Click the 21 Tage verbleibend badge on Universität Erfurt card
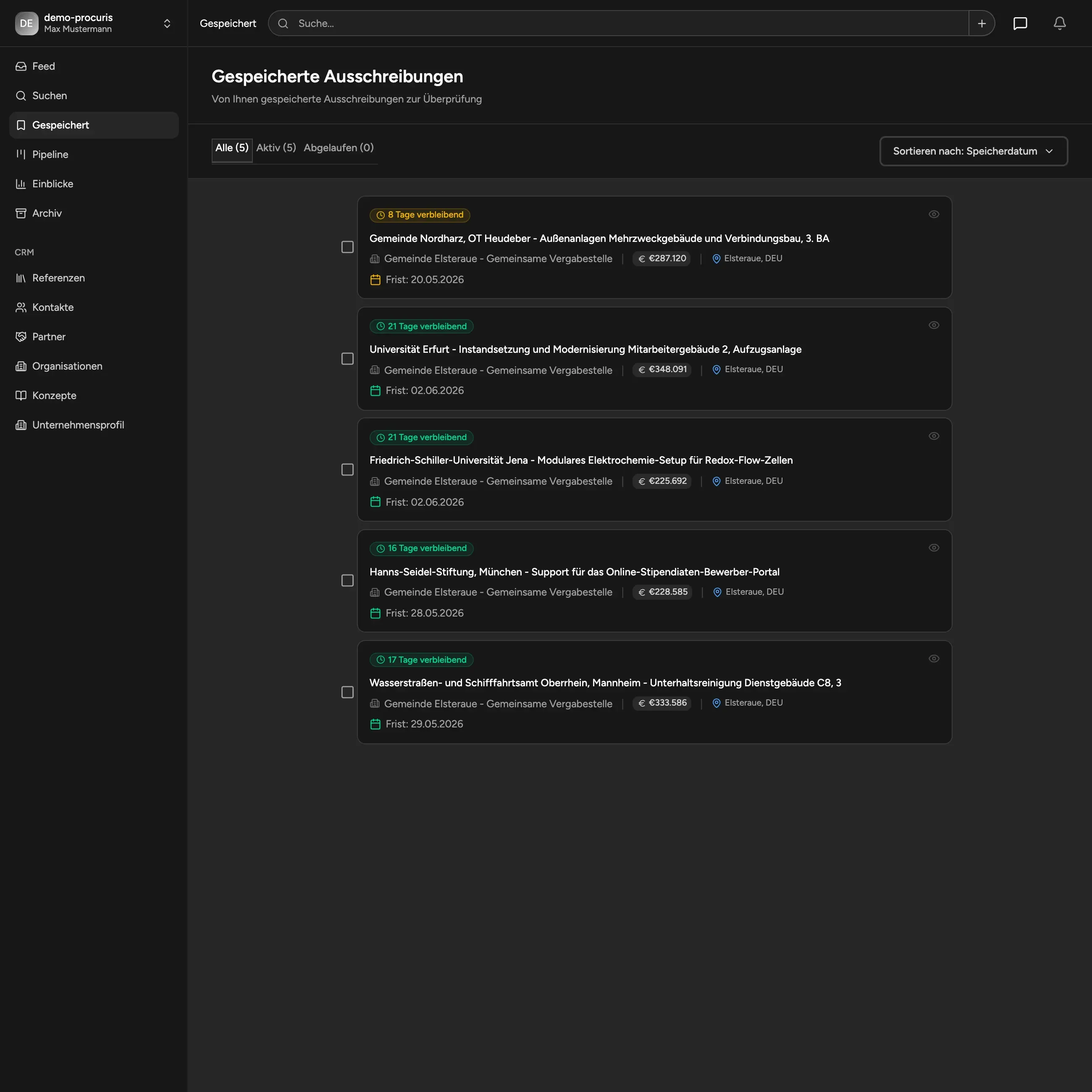This screenshot has width=1092, height=1092. (422, 327)
